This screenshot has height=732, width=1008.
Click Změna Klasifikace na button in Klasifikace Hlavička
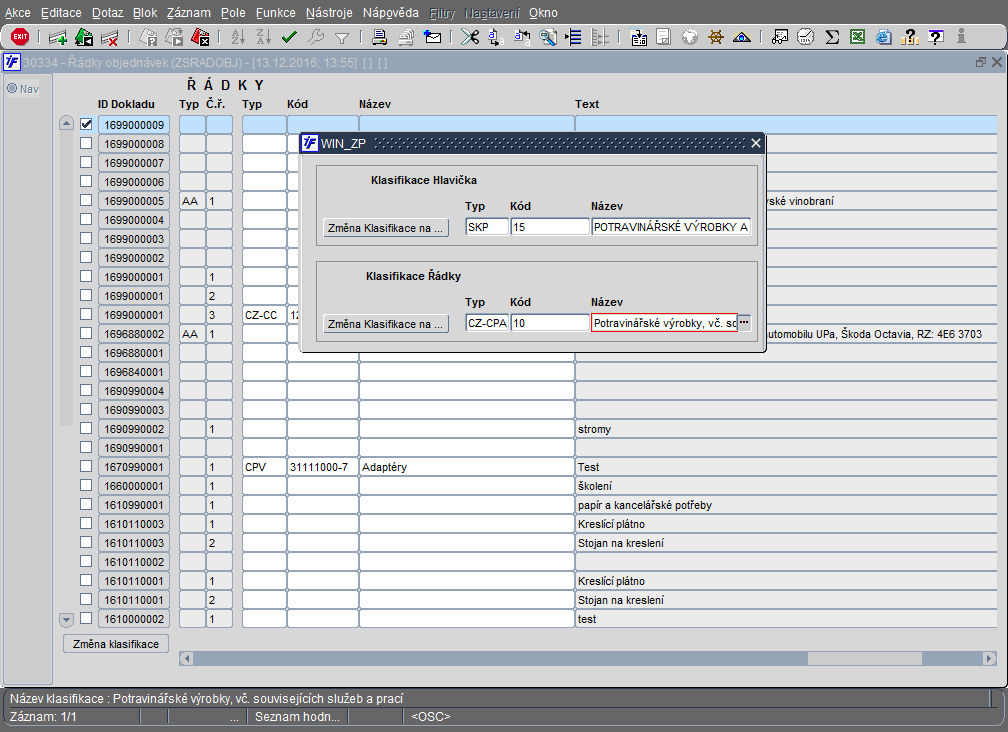pyautogui.click(x=386, y=228)
